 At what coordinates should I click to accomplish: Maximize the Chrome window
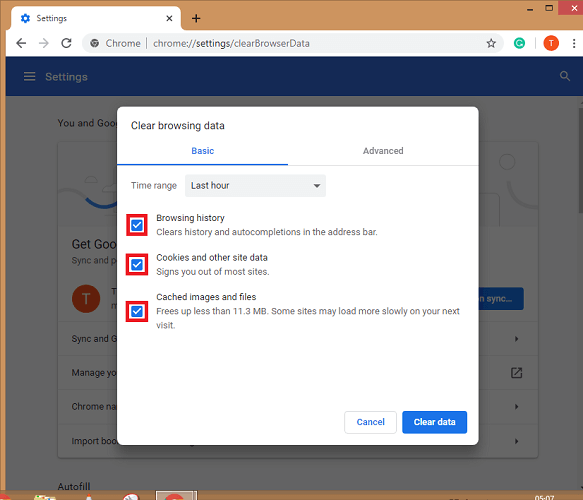[x=549, y=8]
